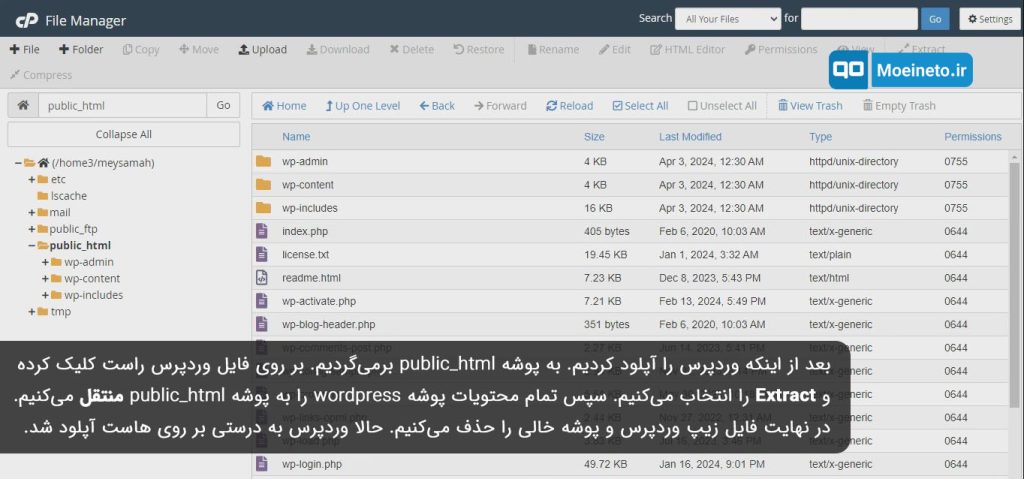Expand wp-admin in the tree

45,262
